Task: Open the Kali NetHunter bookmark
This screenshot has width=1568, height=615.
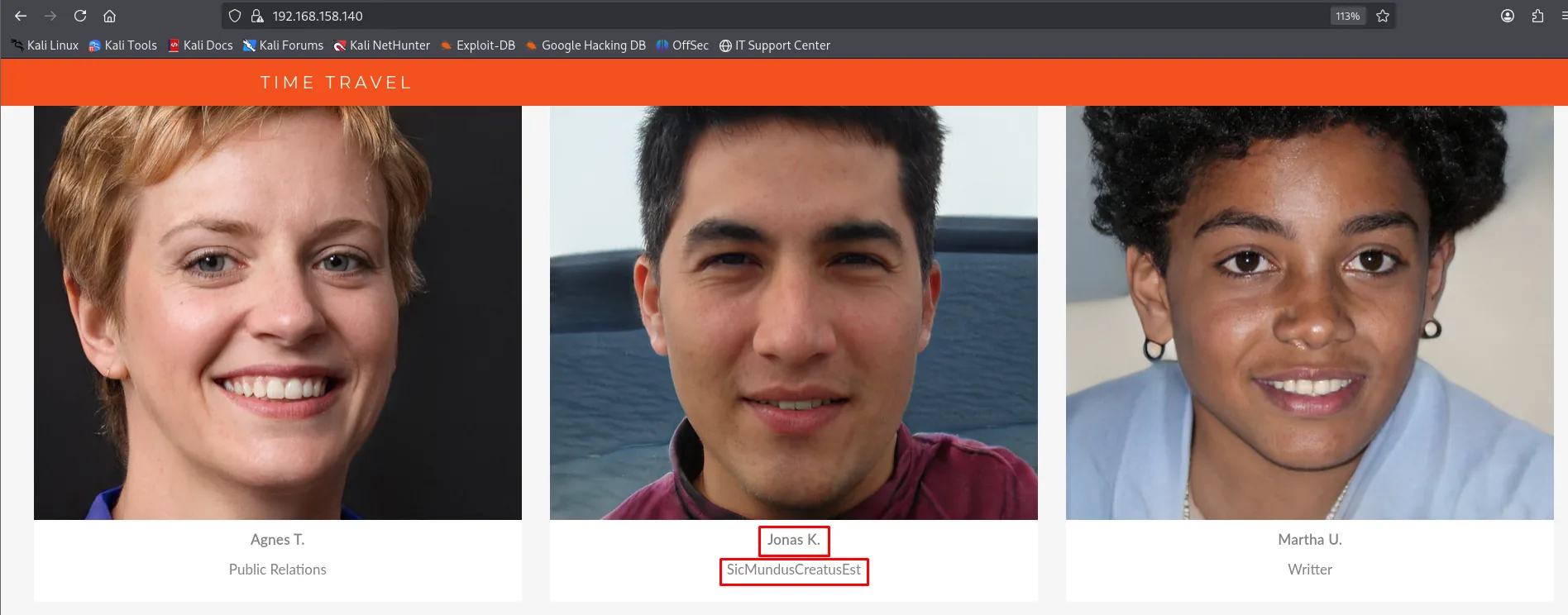Action: point(381,45)
